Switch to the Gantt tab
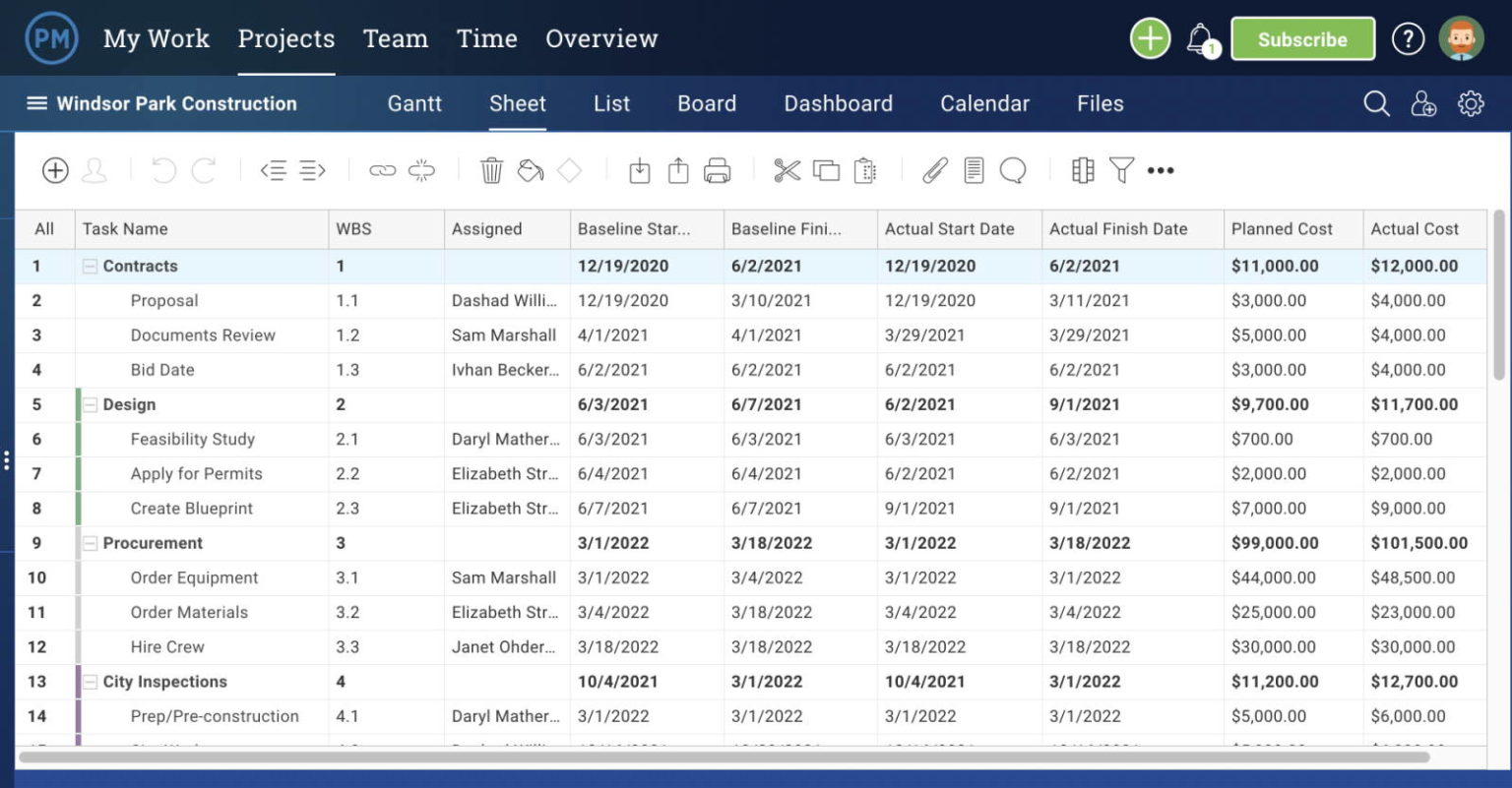The height and width of the screenshot is (788, 1512). (414, 103)
